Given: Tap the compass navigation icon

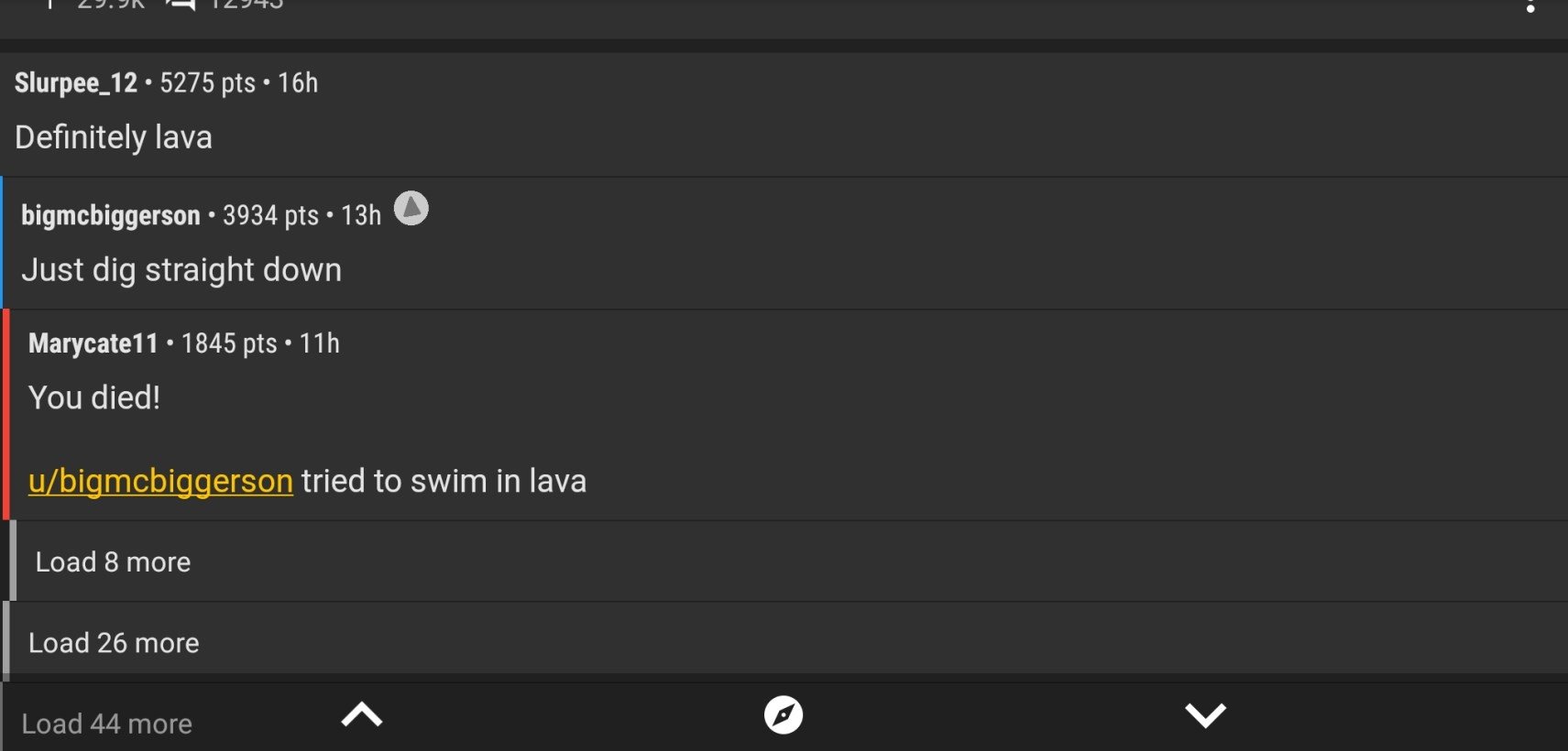Looking at the screenshot, I should (784, 715).
